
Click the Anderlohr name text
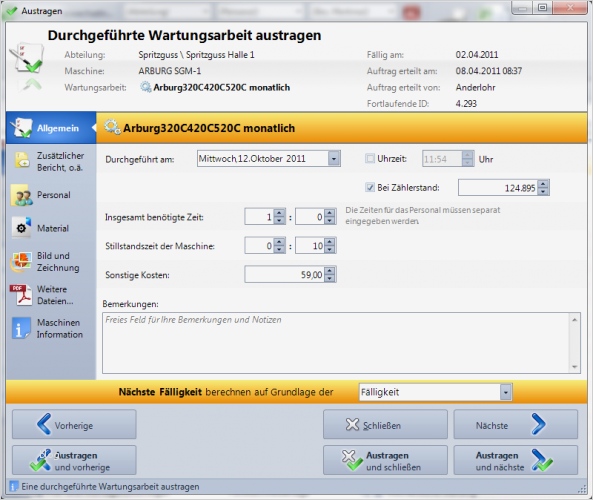pyautogui.click(x=475, y=87)
